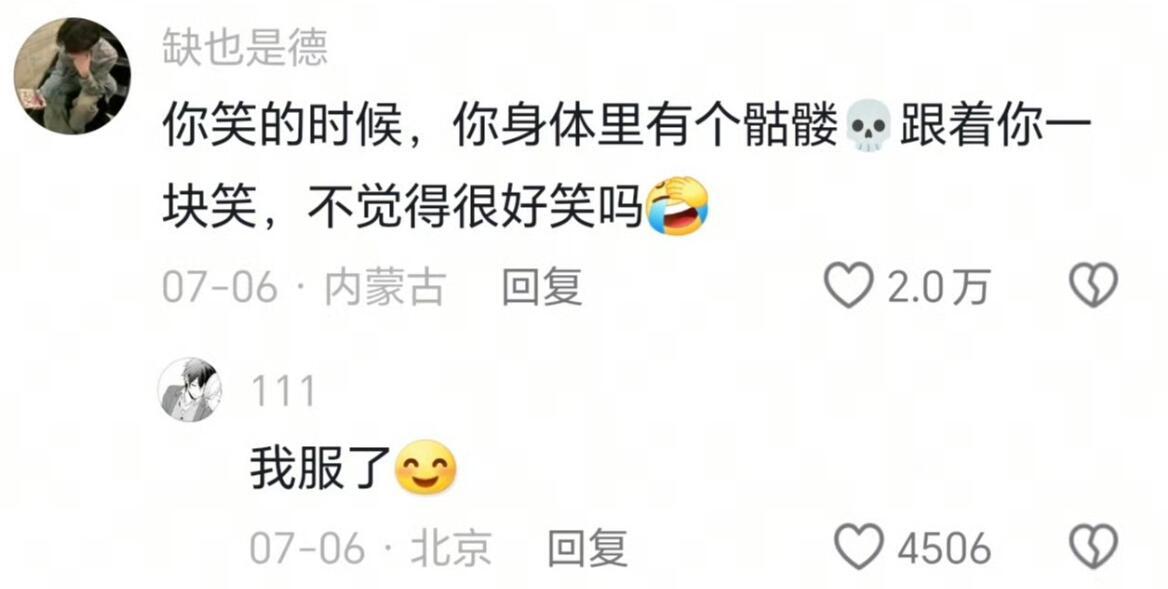Reply to the 内蒙古 comment via 回复
The image size is (1168, 589).
(542, 287)
